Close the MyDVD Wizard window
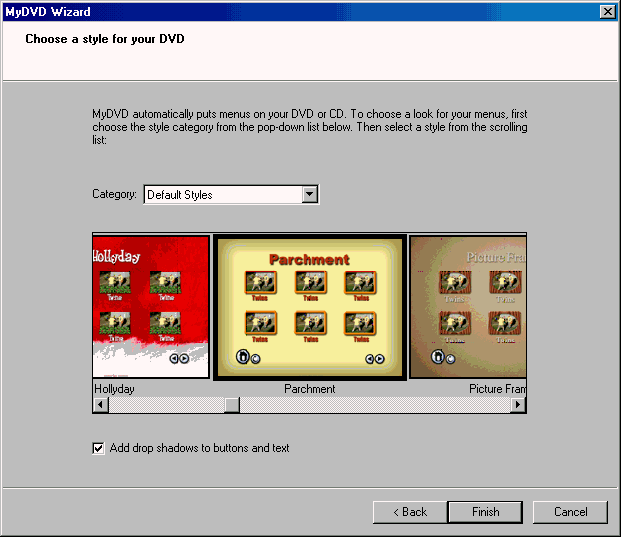The height and width of the screenshot is (537, 621). pyautogui.click(x=608, y=12)
